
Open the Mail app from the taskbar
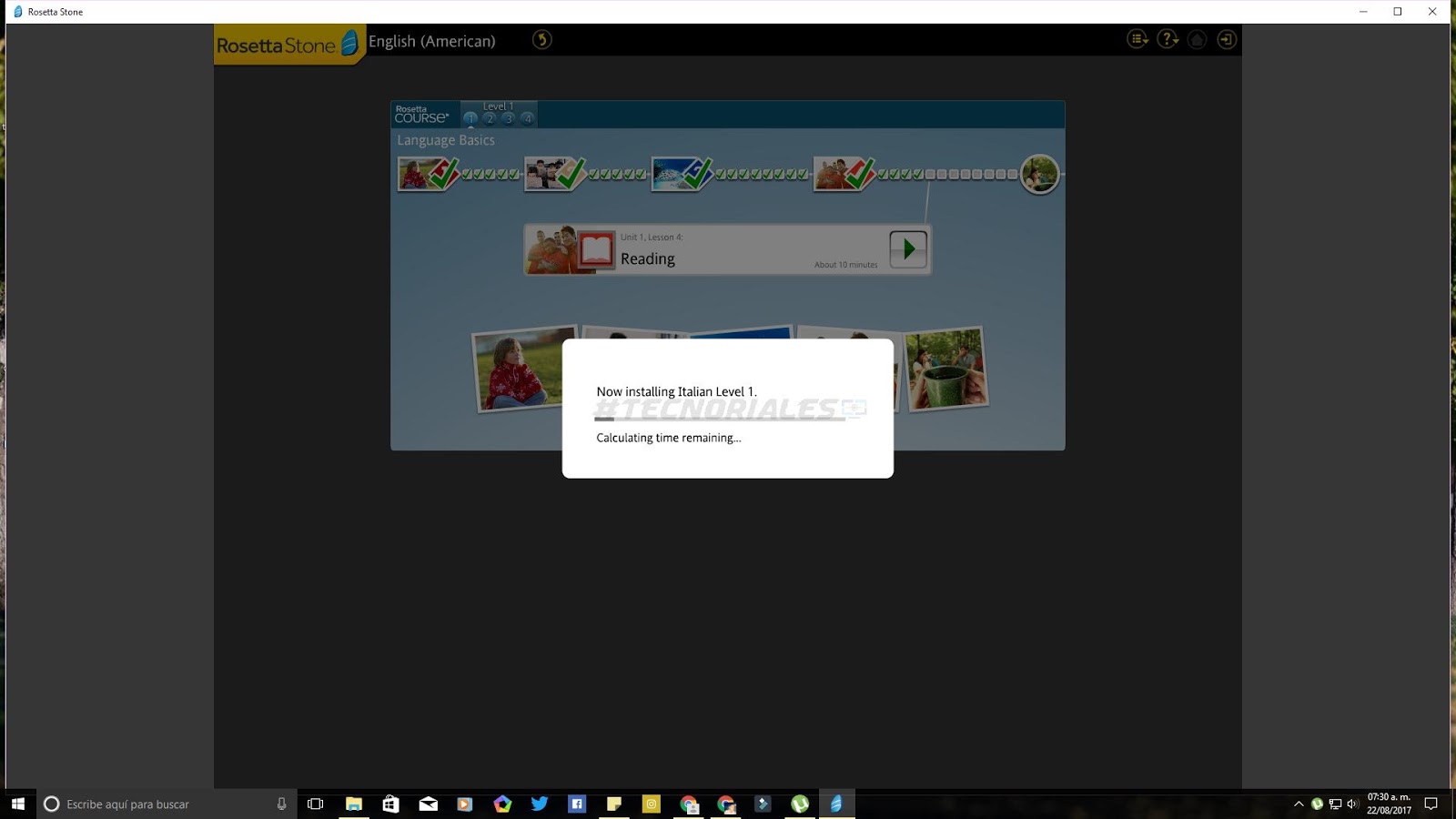(428, 804)
